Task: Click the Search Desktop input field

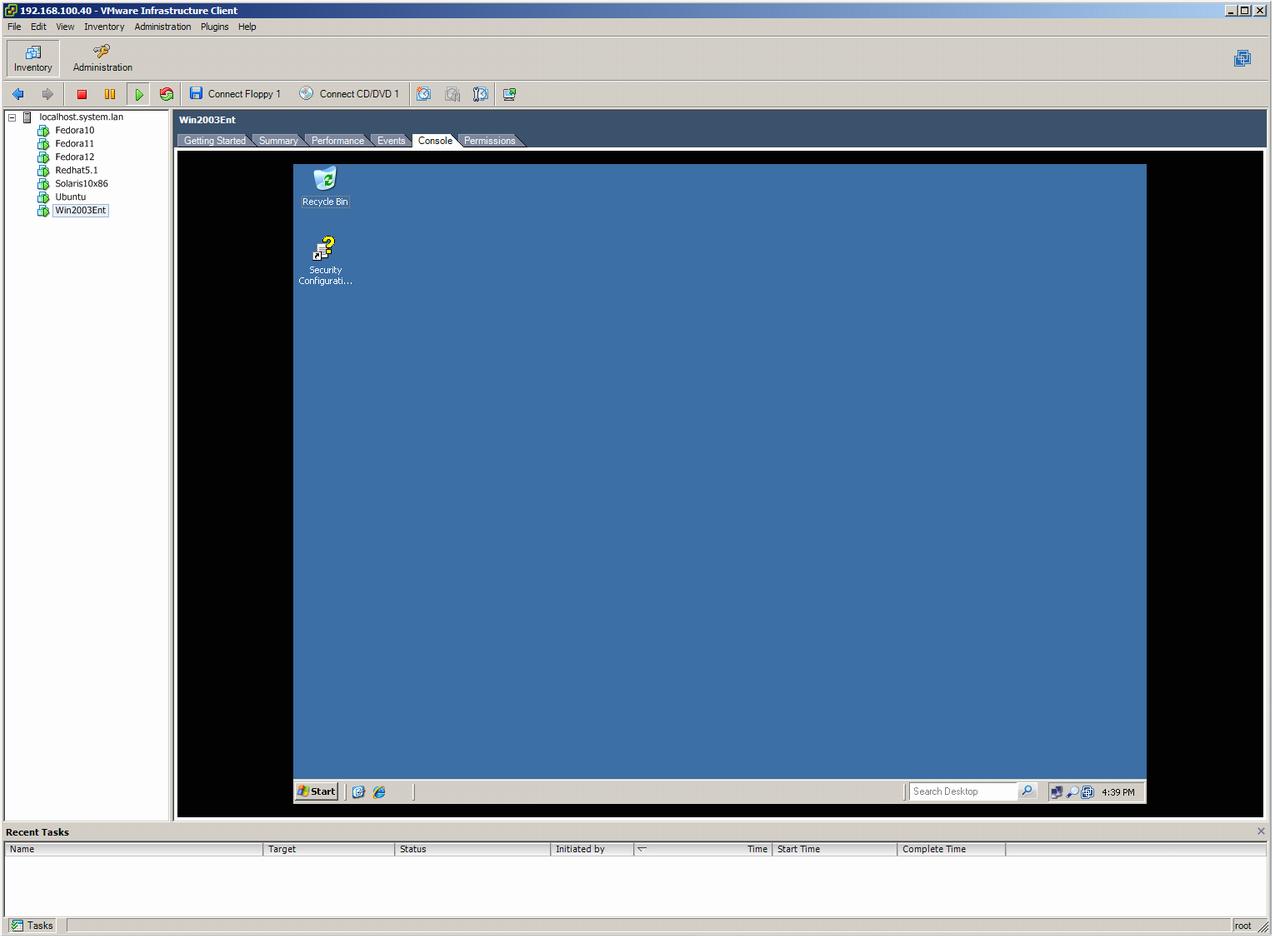Action: coord(963,791)
